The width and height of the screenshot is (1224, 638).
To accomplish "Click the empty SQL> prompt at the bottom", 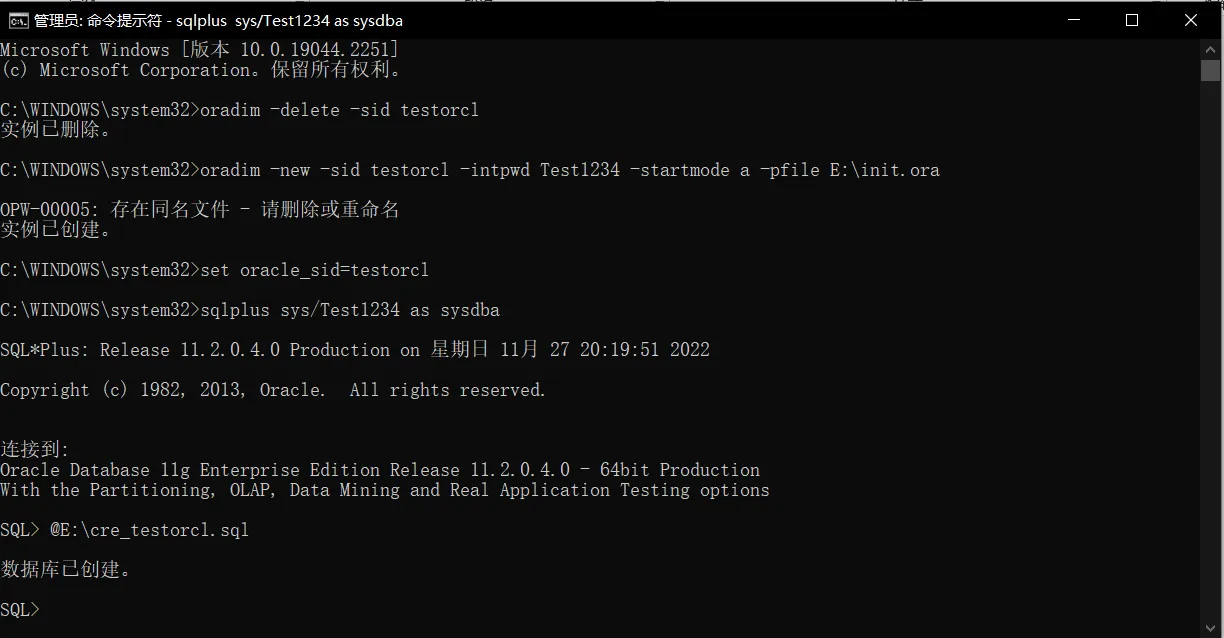I will [20, 610].
